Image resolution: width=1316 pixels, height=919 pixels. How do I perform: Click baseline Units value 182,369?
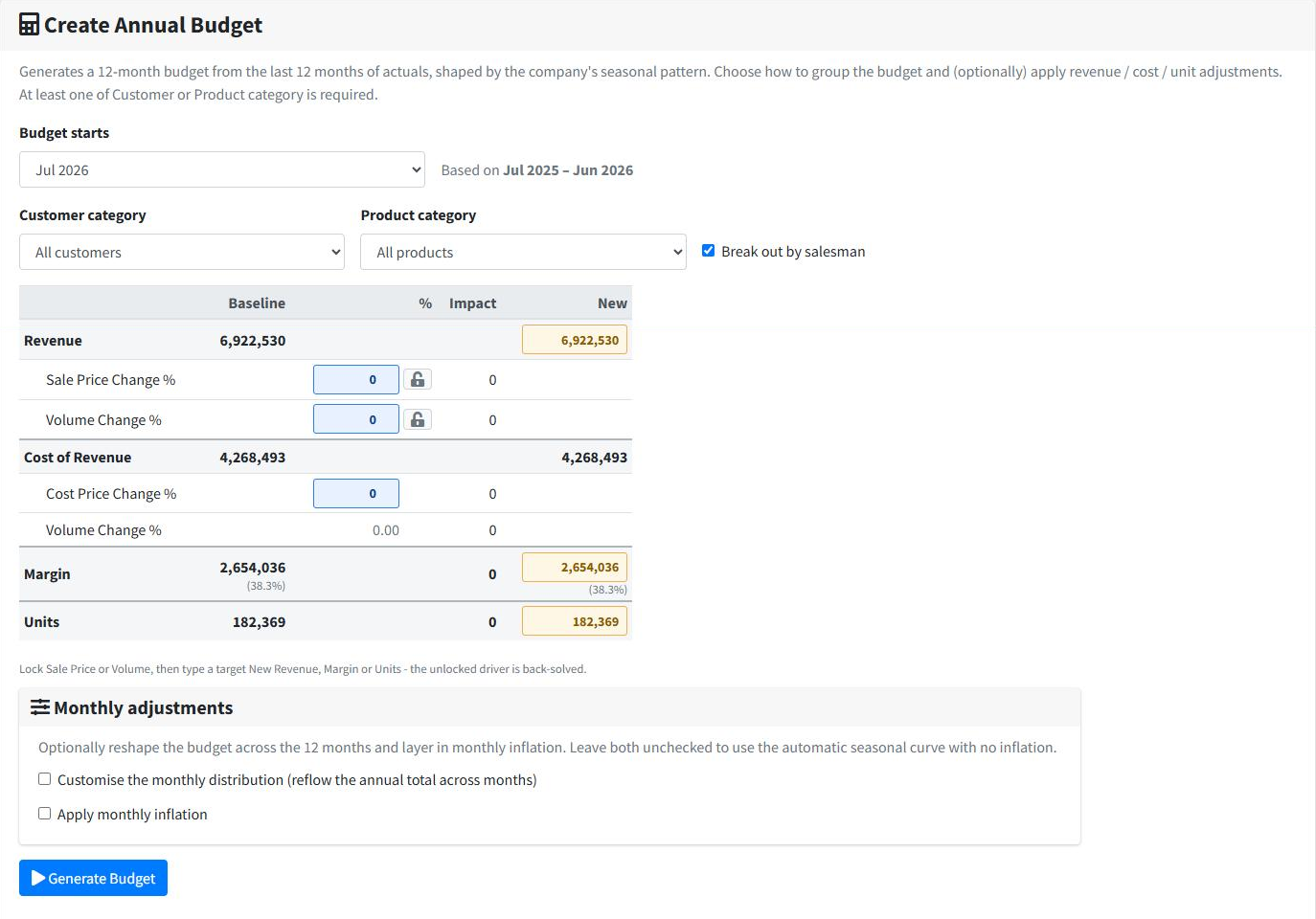point(259,621)
